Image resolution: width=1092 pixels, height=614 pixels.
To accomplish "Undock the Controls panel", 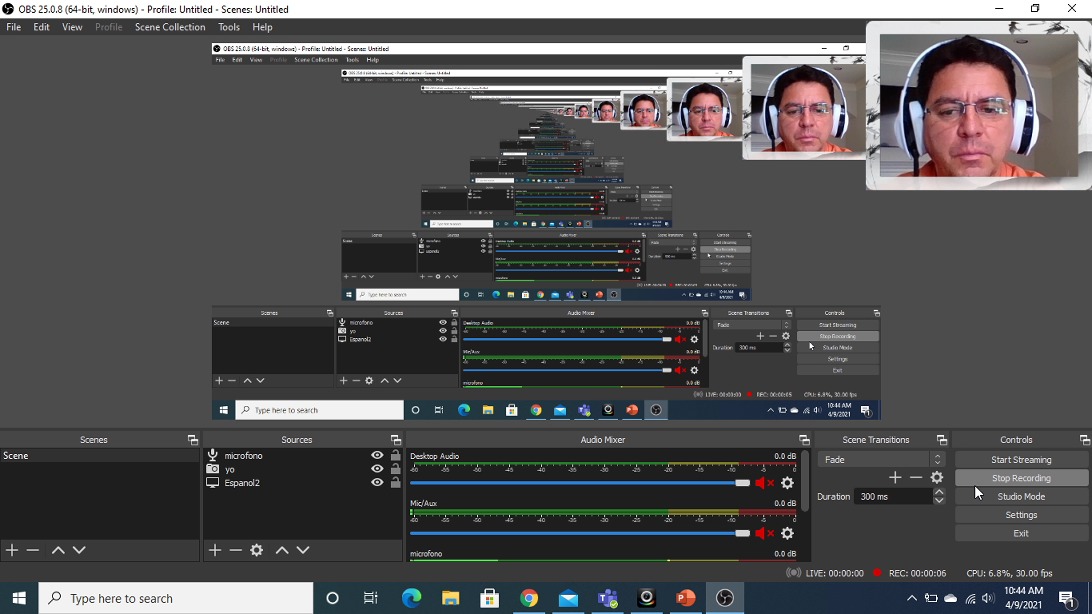I will pos(1084,440).
